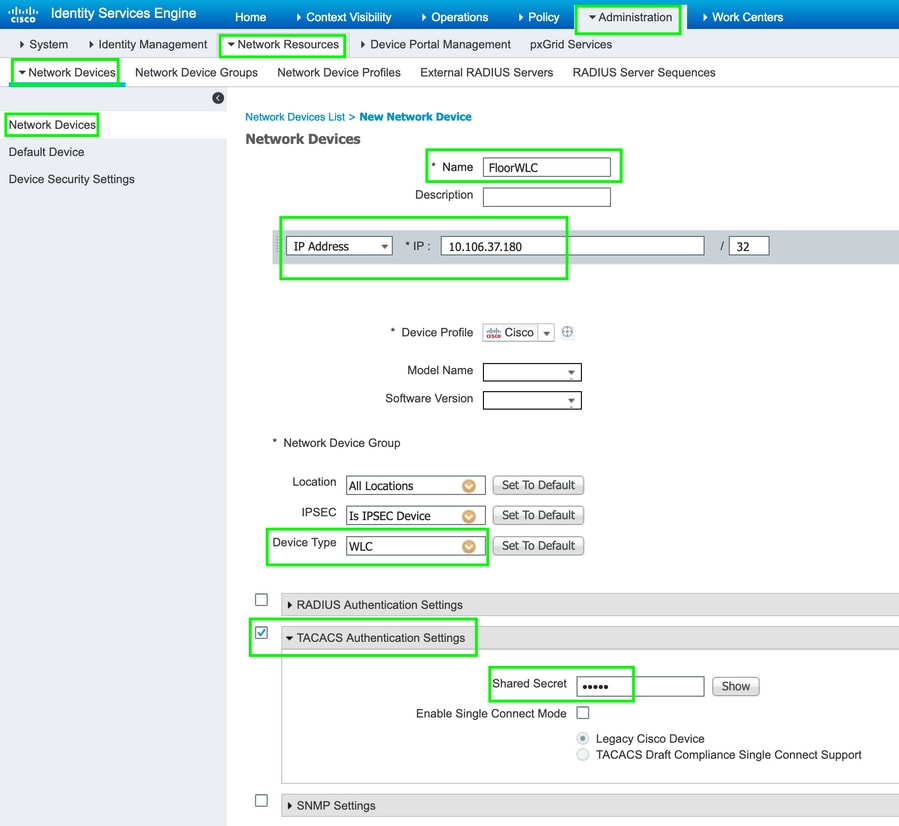
Task: Switch to RADIUS Server Sequences tab
Action: coord(644,72)
